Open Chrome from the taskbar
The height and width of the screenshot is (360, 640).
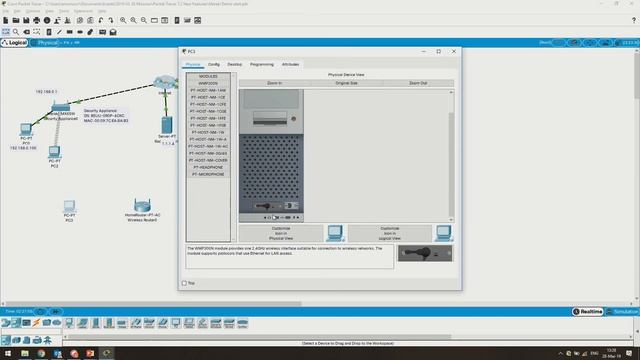tap(41, 353)
